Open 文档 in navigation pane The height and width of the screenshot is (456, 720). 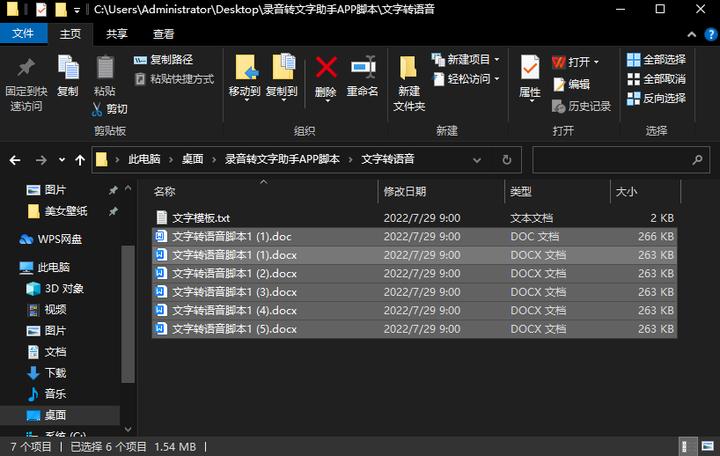[x=47, y=352]
